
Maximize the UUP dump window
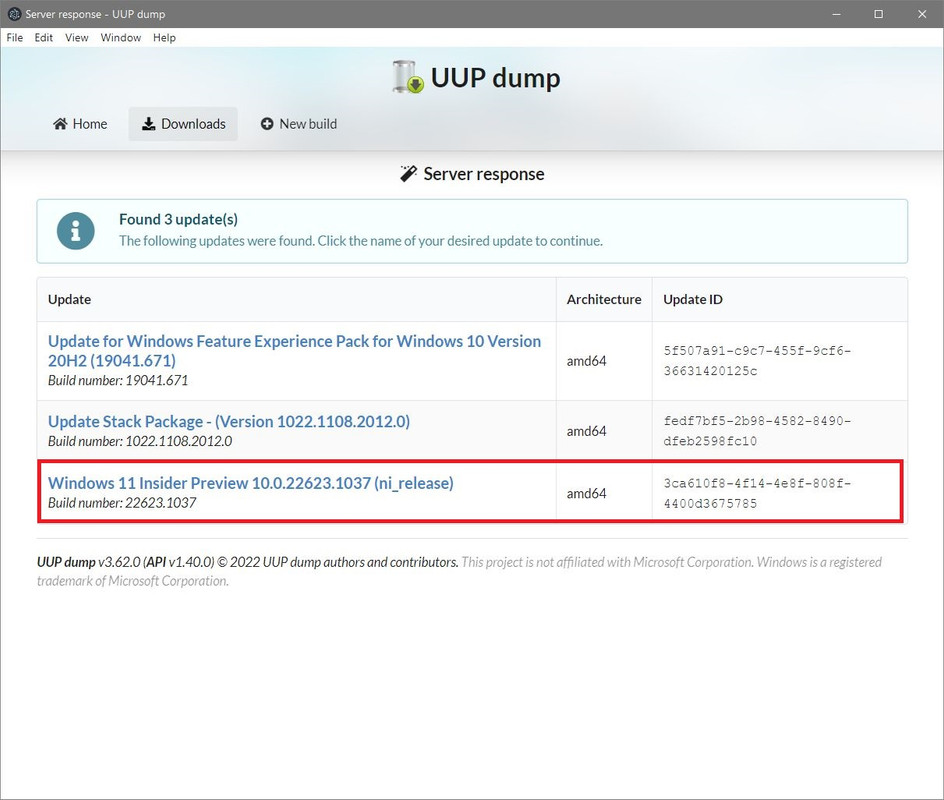point(878,14)
